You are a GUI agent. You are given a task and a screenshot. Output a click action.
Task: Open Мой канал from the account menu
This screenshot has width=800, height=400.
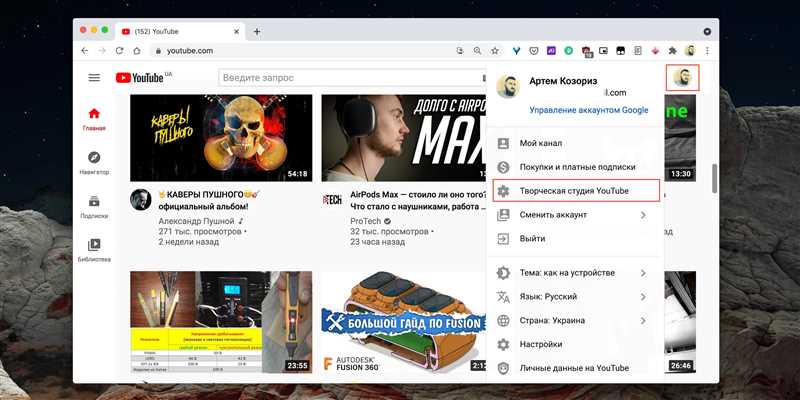575,143
